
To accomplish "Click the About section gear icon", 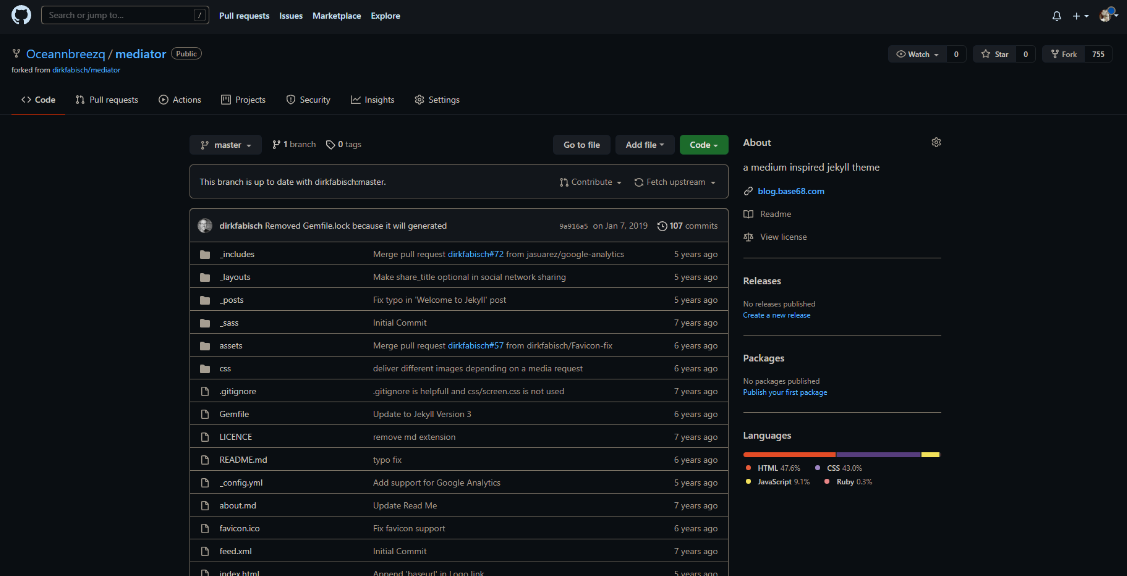I will 936,143.
